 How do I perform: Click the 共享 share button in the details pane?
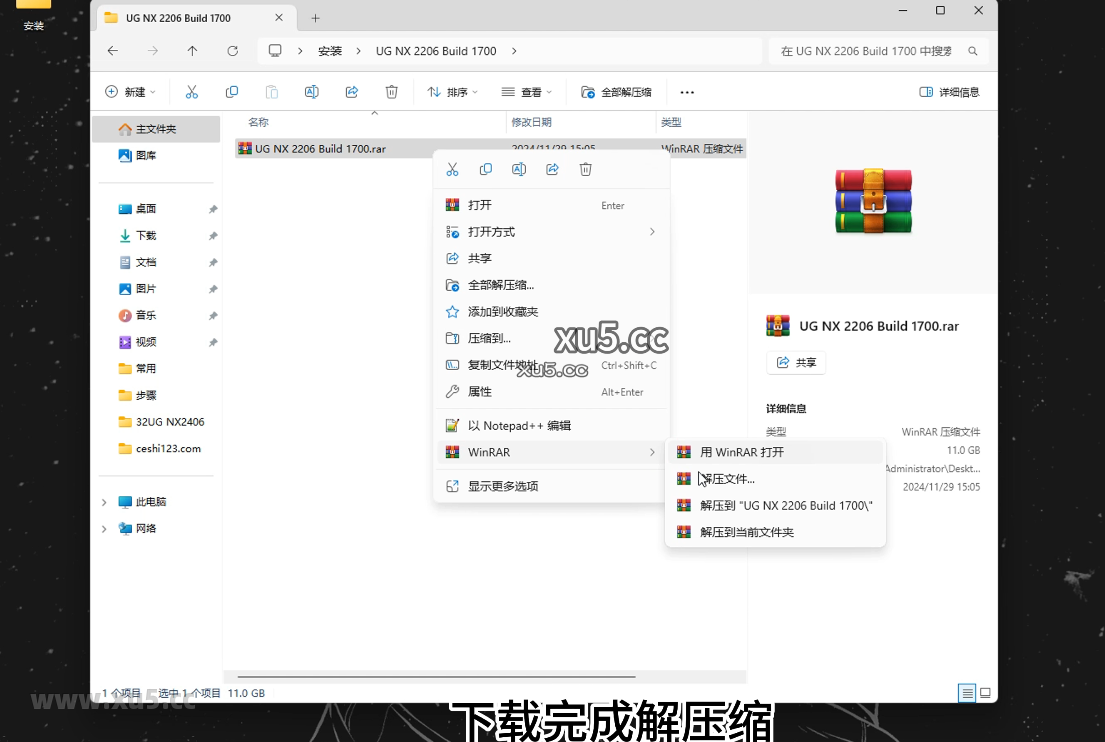(796, 362)
